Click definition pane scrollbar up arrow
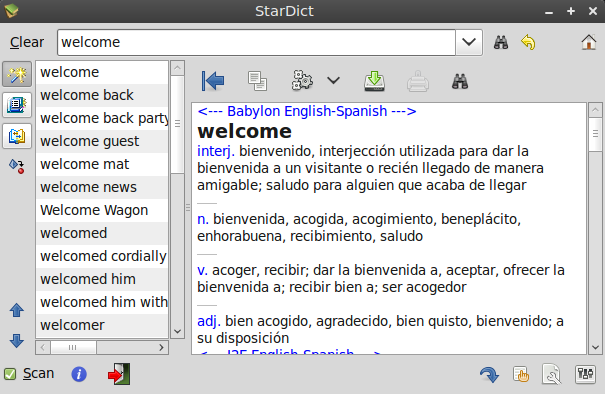 pyautogui.click(x=595, y=110)
